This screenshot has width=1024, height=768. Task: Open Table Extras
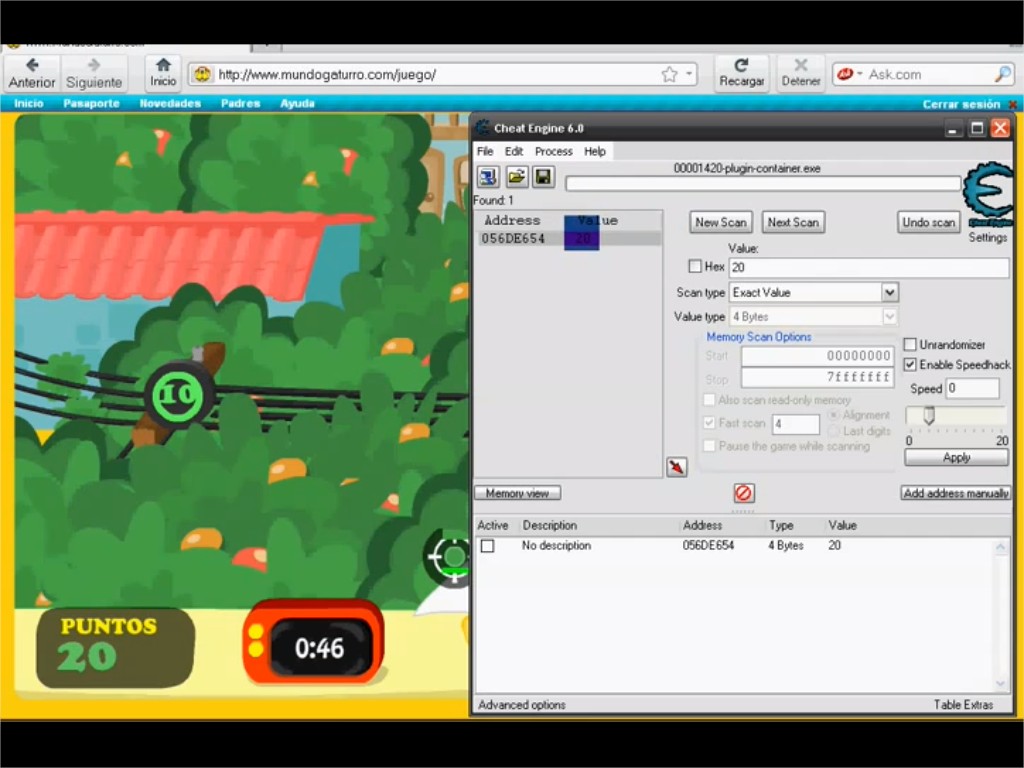[x=963, y=705]
